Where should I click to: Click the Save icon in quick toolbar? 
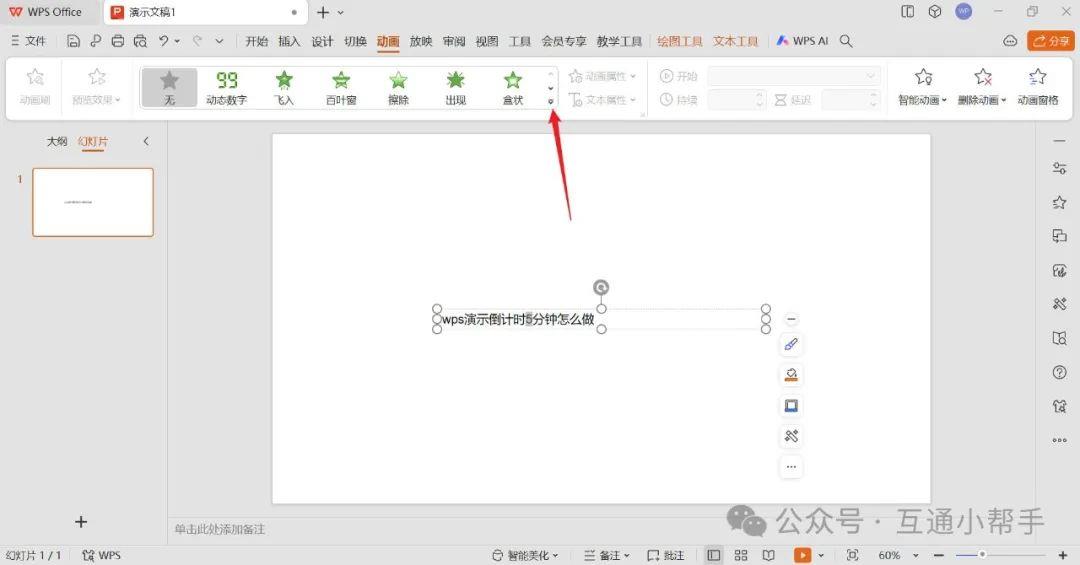73,41
